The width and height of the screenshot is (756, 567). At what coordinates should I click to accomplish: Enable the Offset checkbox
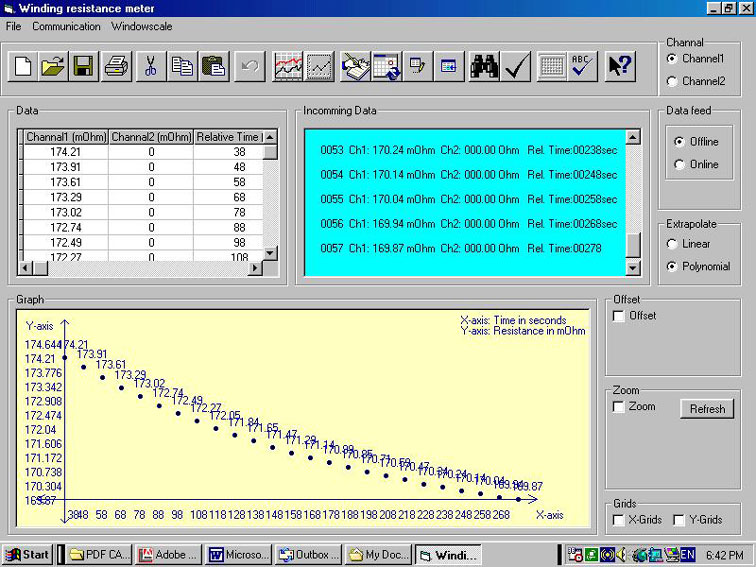tap(619, 316)
